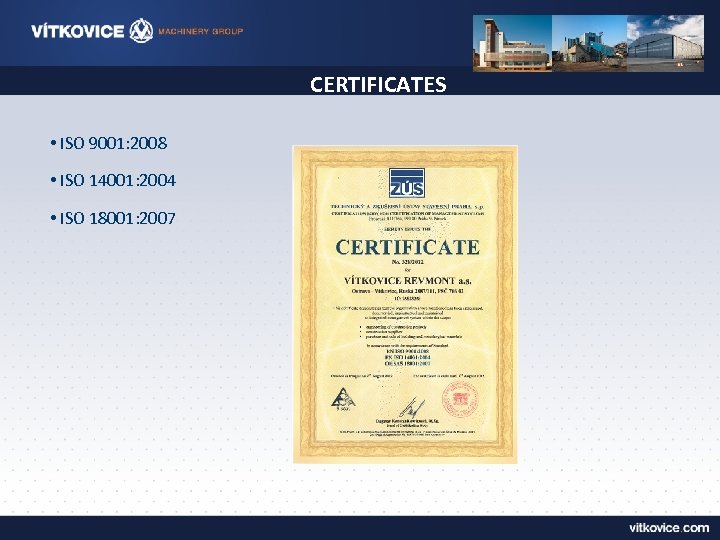Select the certificate image
The image size is (720, 540).
coord(405,304)
